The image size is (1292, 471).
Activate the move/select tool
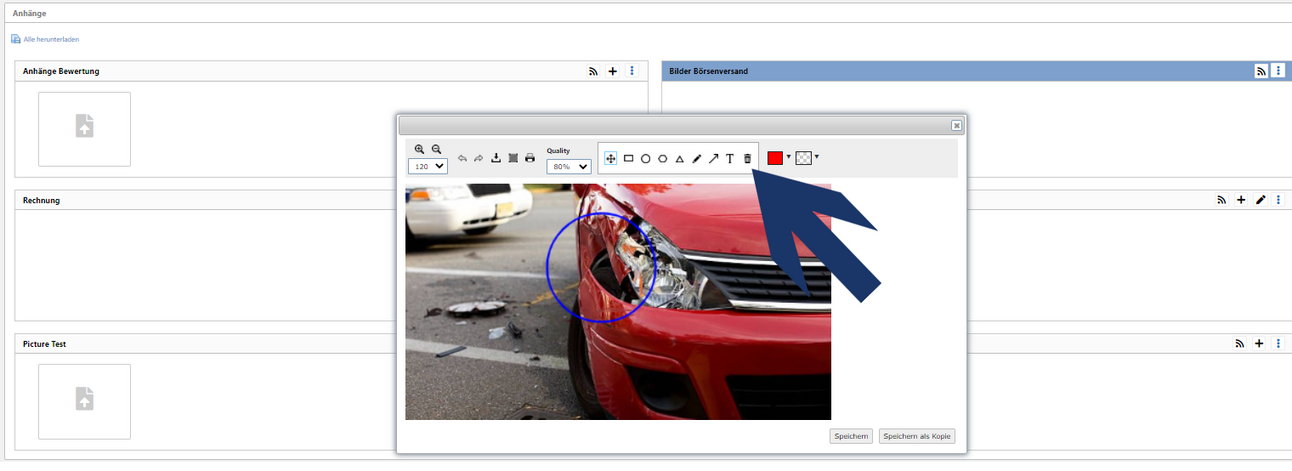click(x=611, y=158)
